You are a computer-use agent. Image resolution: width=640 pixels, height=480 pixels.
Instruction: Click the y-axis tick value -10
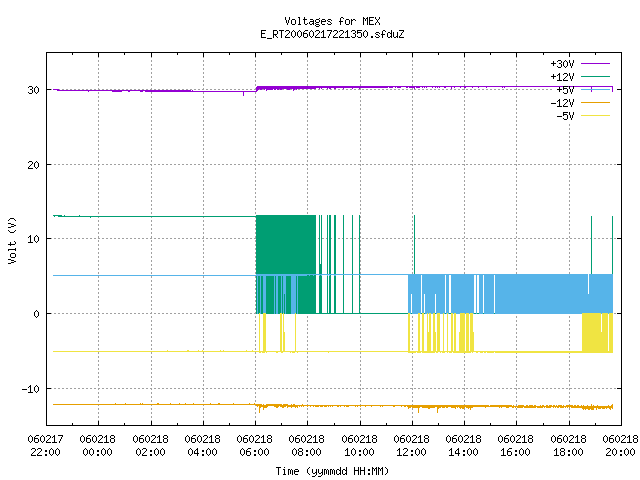click(x=31, y=389)
